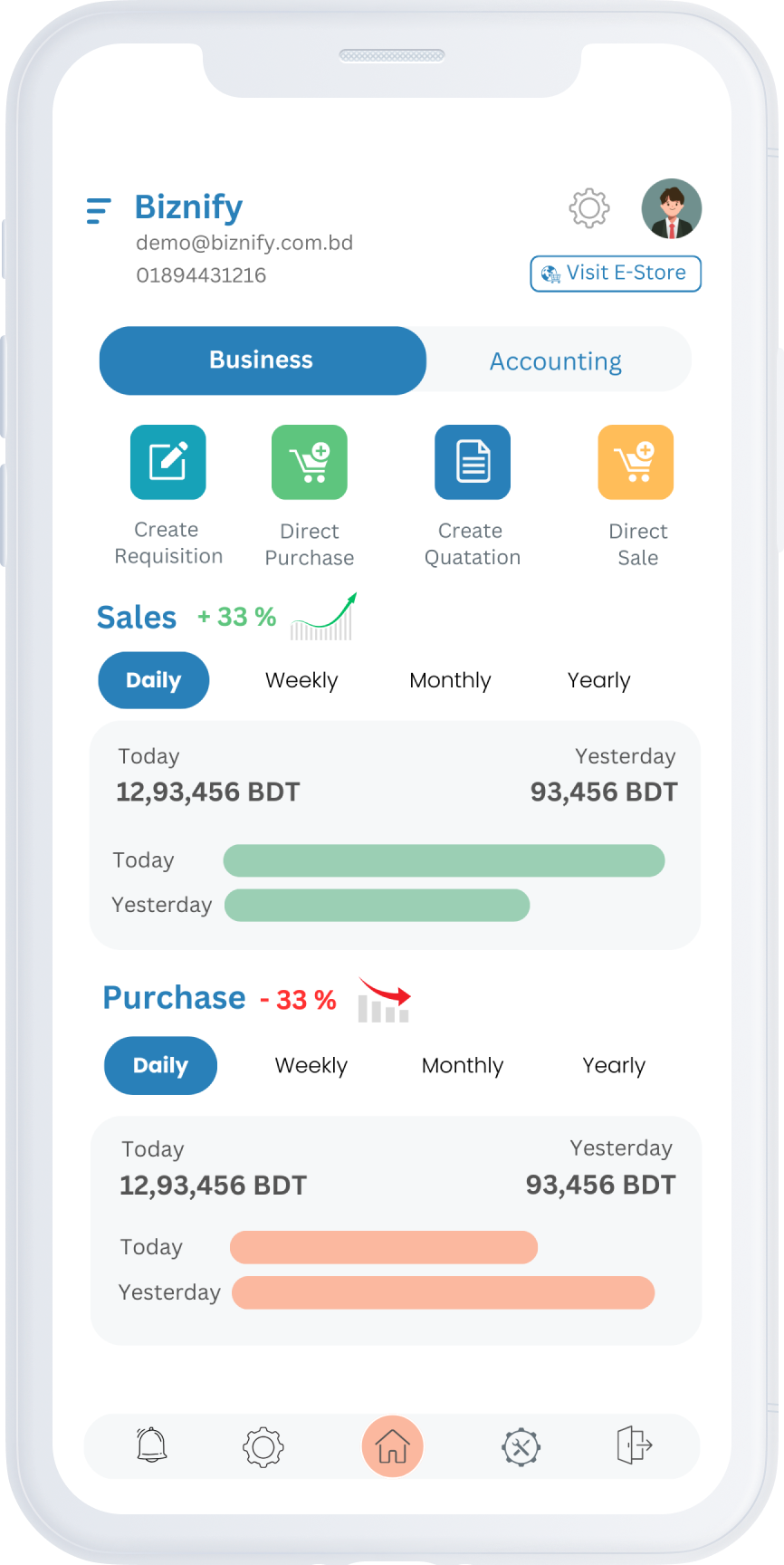Open the user profile avatar
Screen dimensions: 784x1565
pyautogui.click(x=672, y=208)
